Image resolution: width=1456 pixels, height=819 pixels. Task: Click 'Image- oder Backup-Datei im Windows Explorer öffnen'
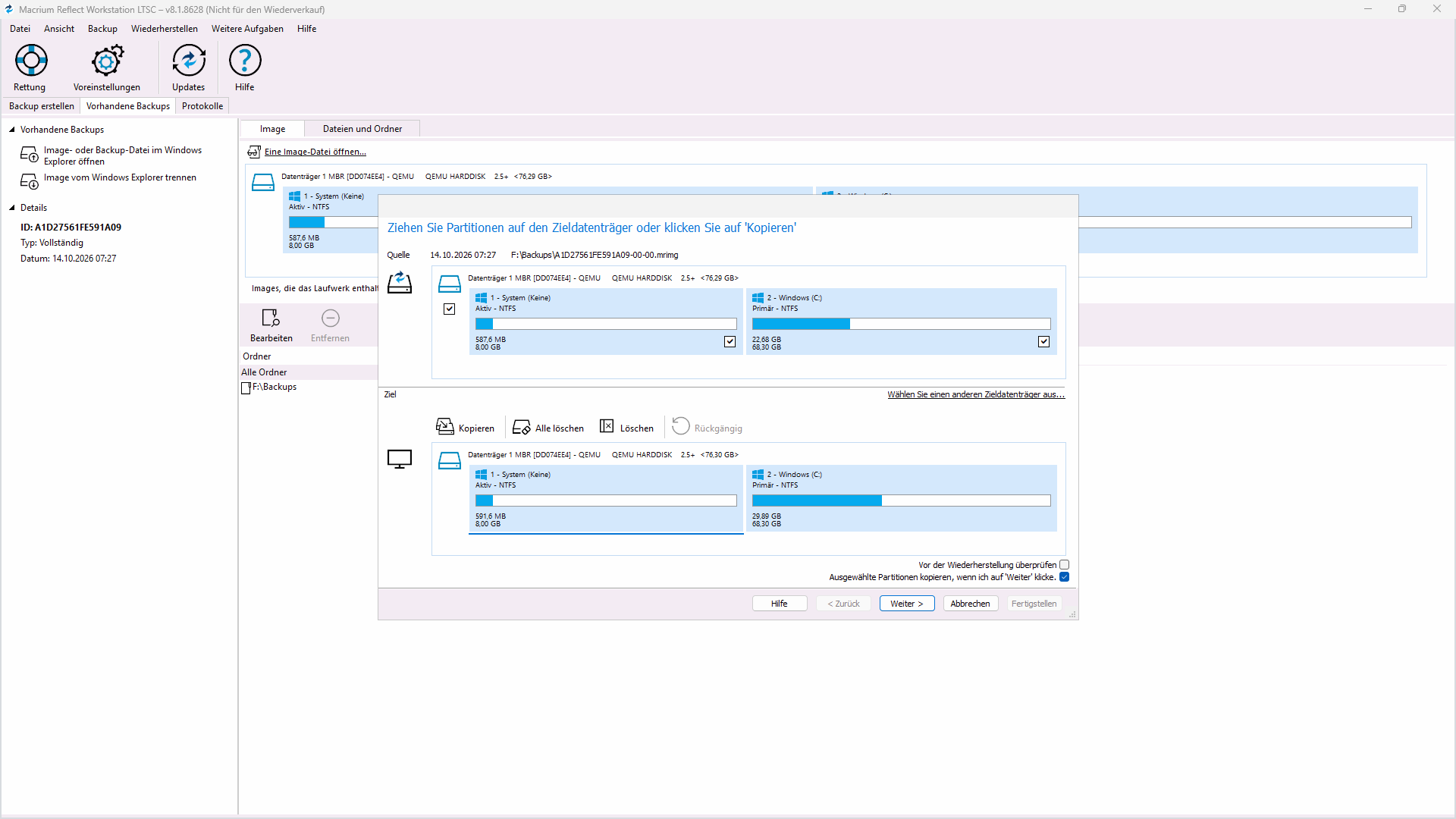pos(123,155)
